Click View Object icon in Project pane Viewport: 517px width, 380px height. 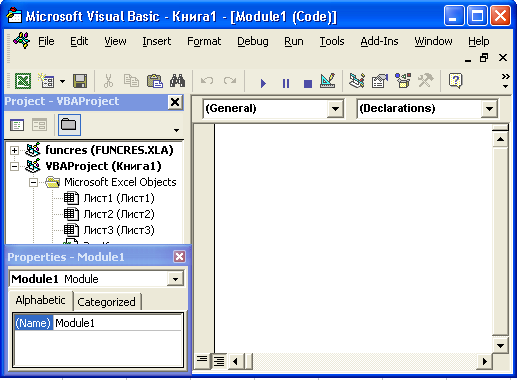(x=39, y=125)
